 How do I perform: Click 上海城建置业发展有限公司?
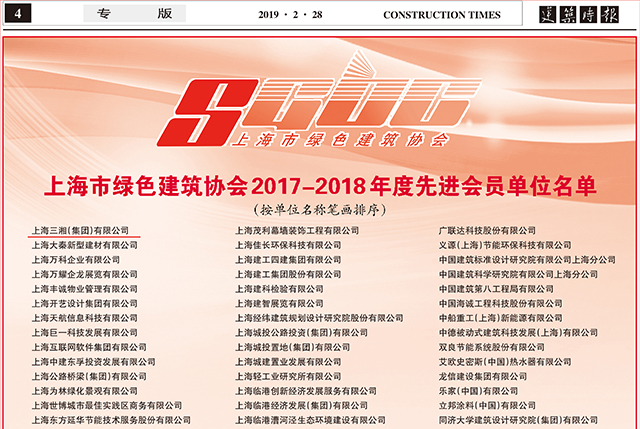(288, 362)
